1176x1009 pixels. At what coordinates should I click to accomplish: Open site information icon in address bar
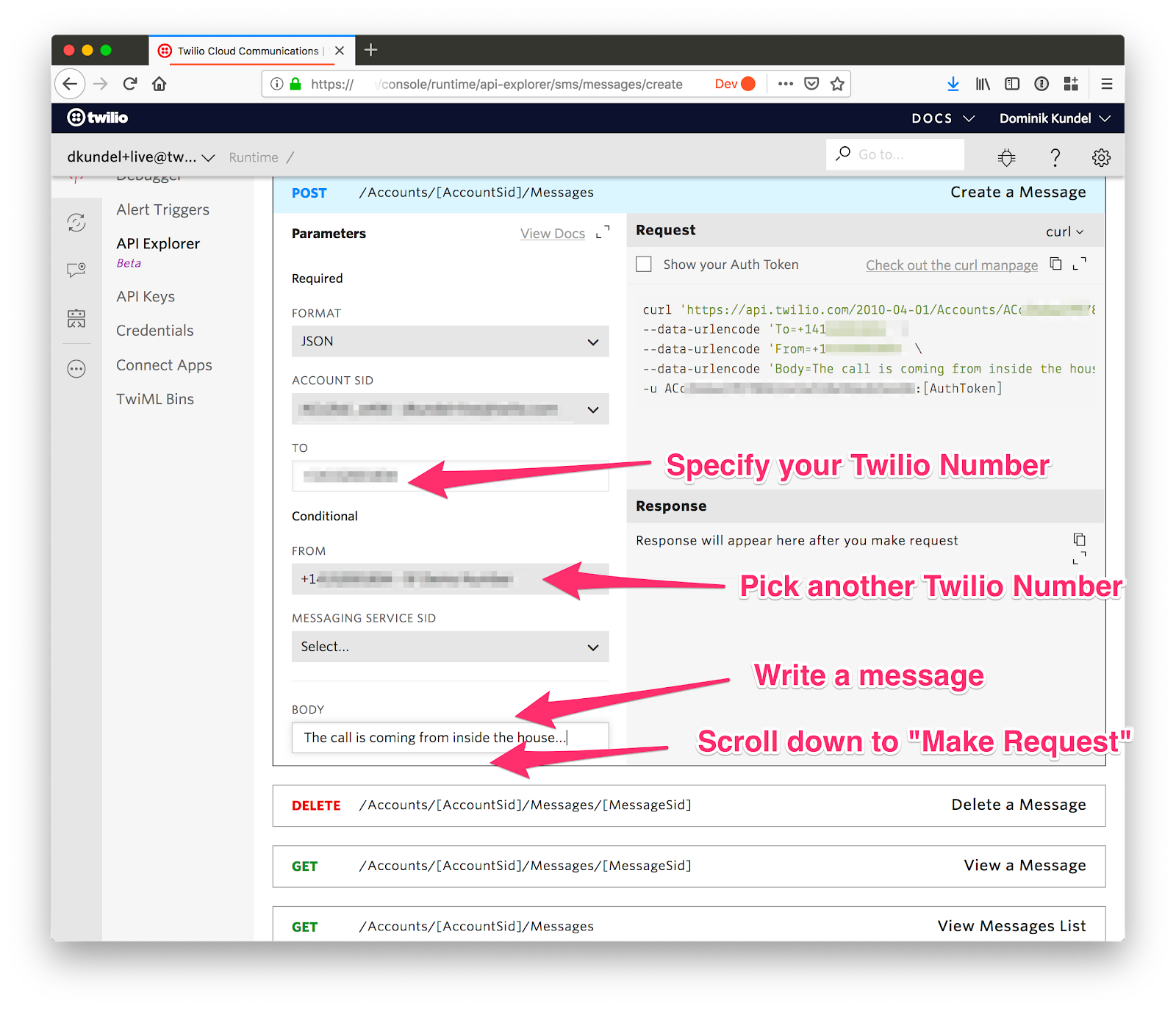(277, 84)
